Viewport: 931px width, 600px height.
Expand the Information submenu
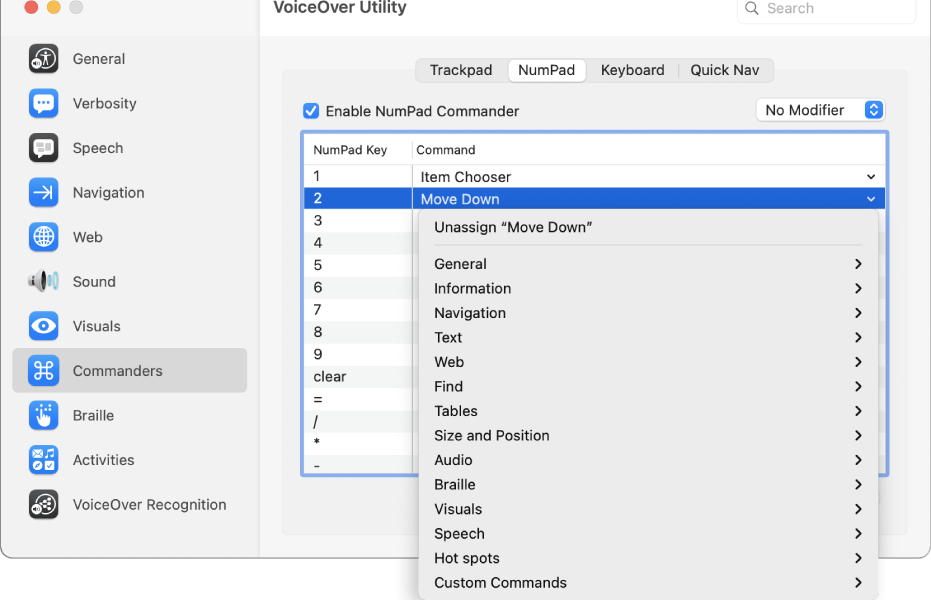648,288
